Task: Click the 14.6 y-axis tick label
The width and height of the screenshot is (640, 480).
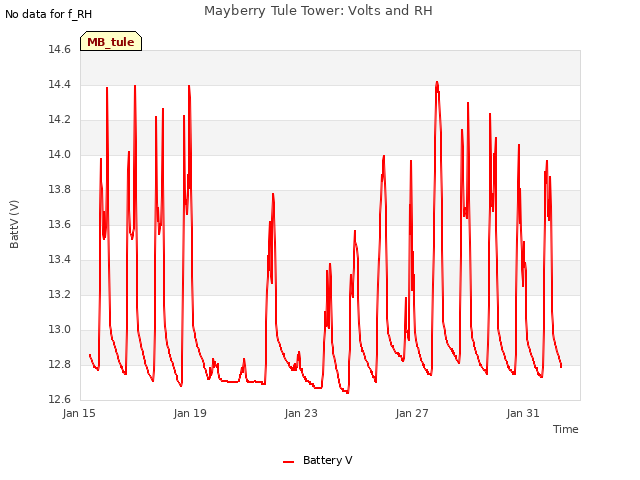Action: tap(60, 50)
